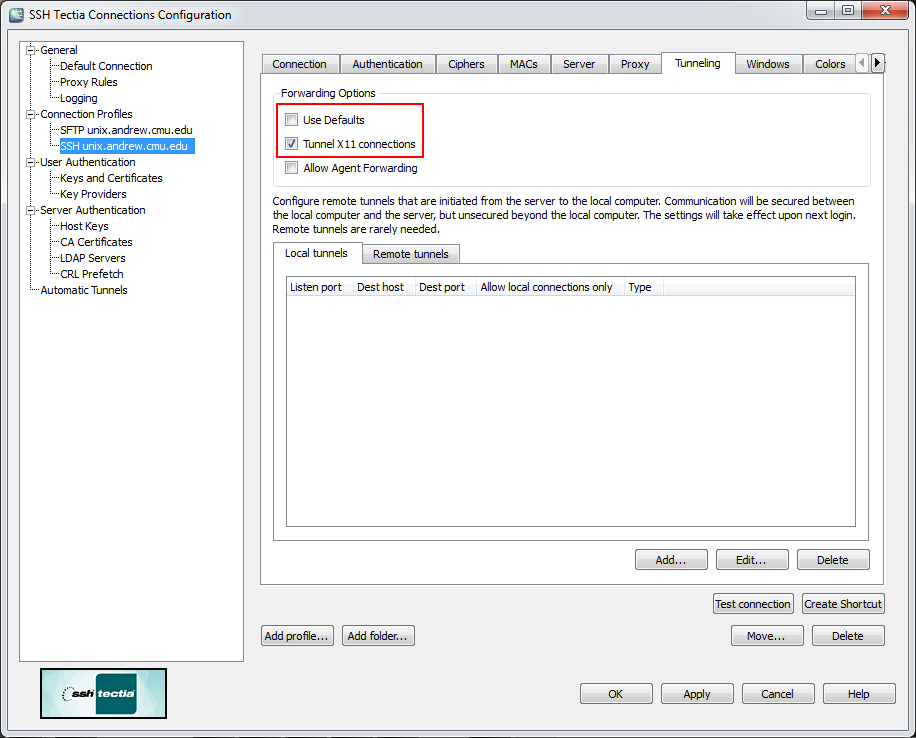Select LDAP Servers in the tree
Viewport: 916px width, 738px height.
(93, 258)
